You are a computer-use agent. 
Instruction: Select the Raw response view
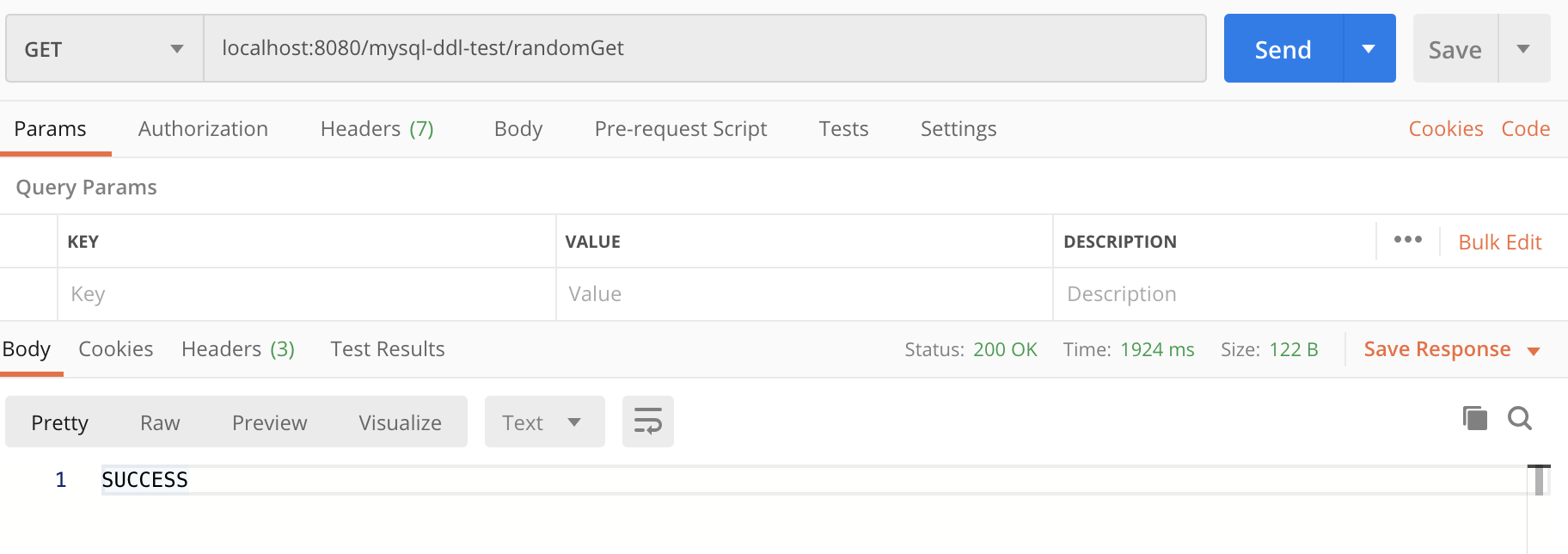[x=160, y=422]
